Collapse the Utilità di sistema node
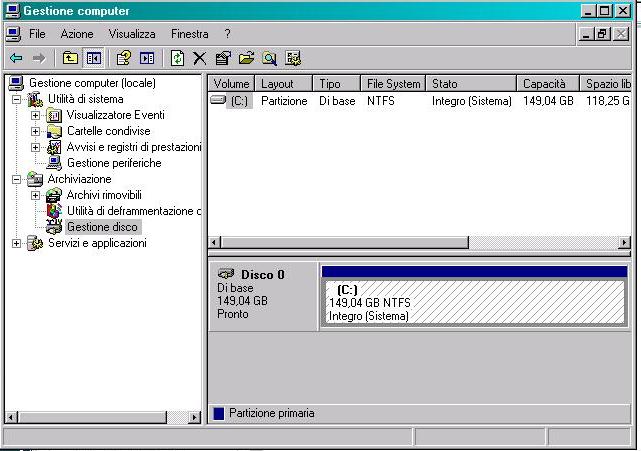This screenshot has height=451, width=641. tap(16, 99)
